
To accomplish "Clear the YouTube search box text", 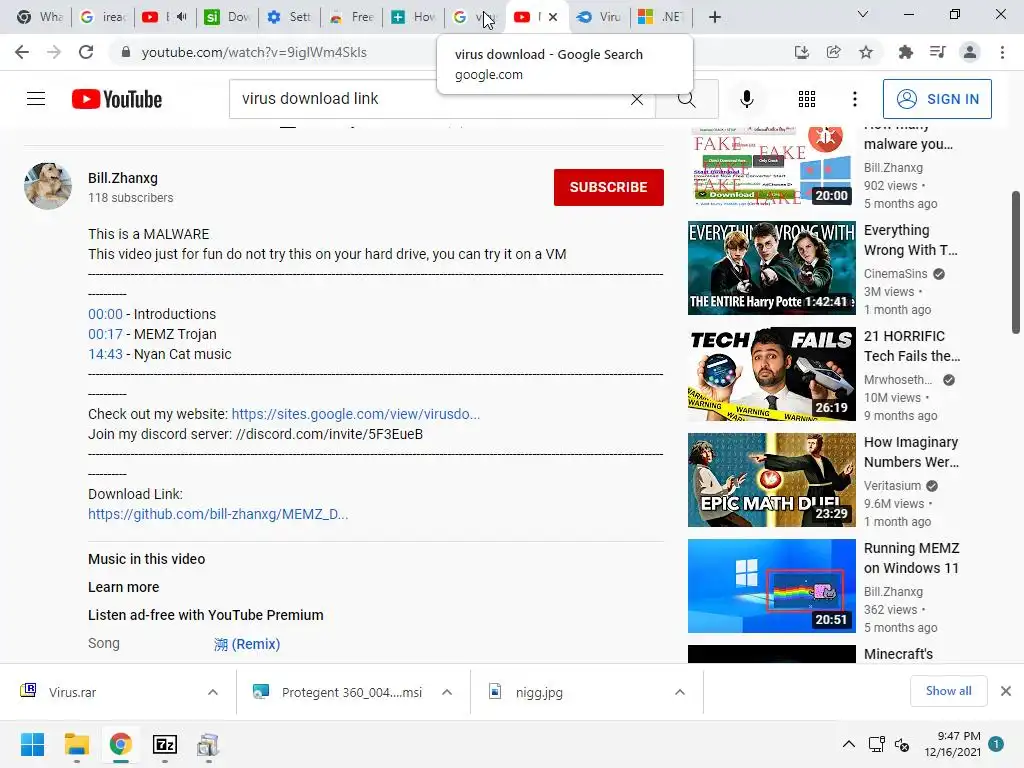I will point(637,99).
